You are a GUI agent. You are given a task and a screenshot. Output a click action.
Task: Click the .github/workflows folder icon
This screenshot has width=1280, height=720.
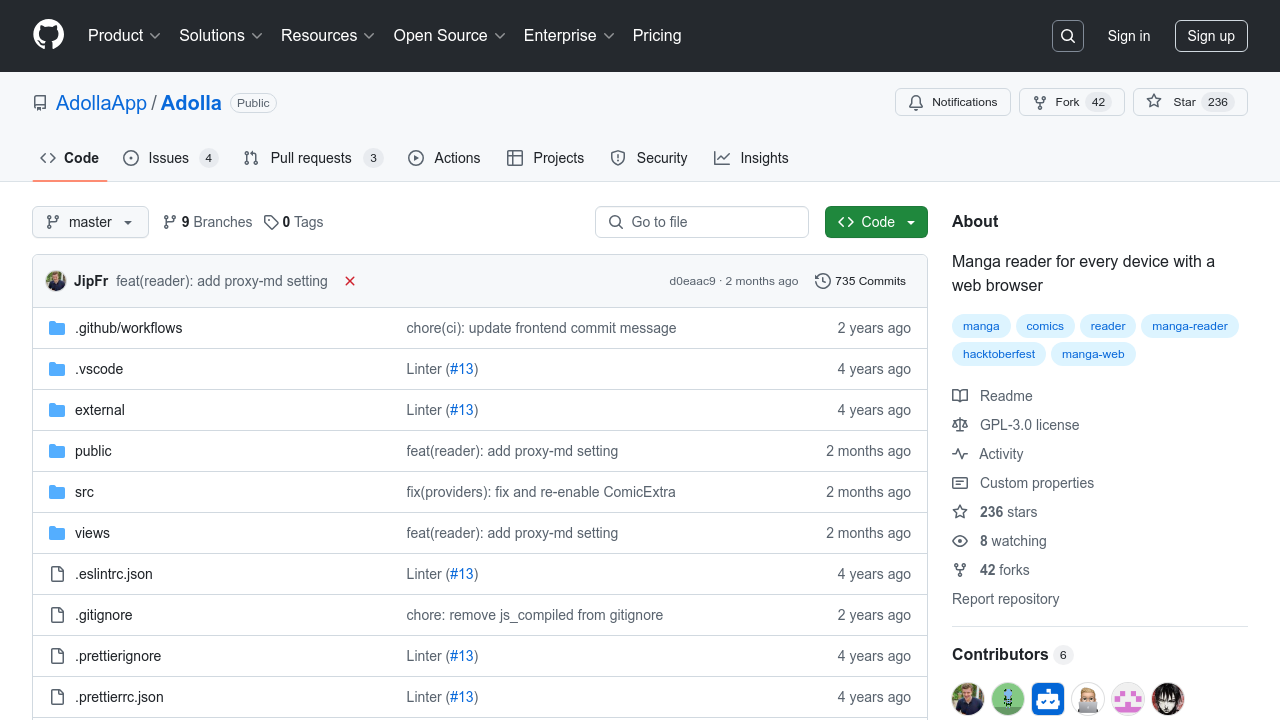click(57, 328)
